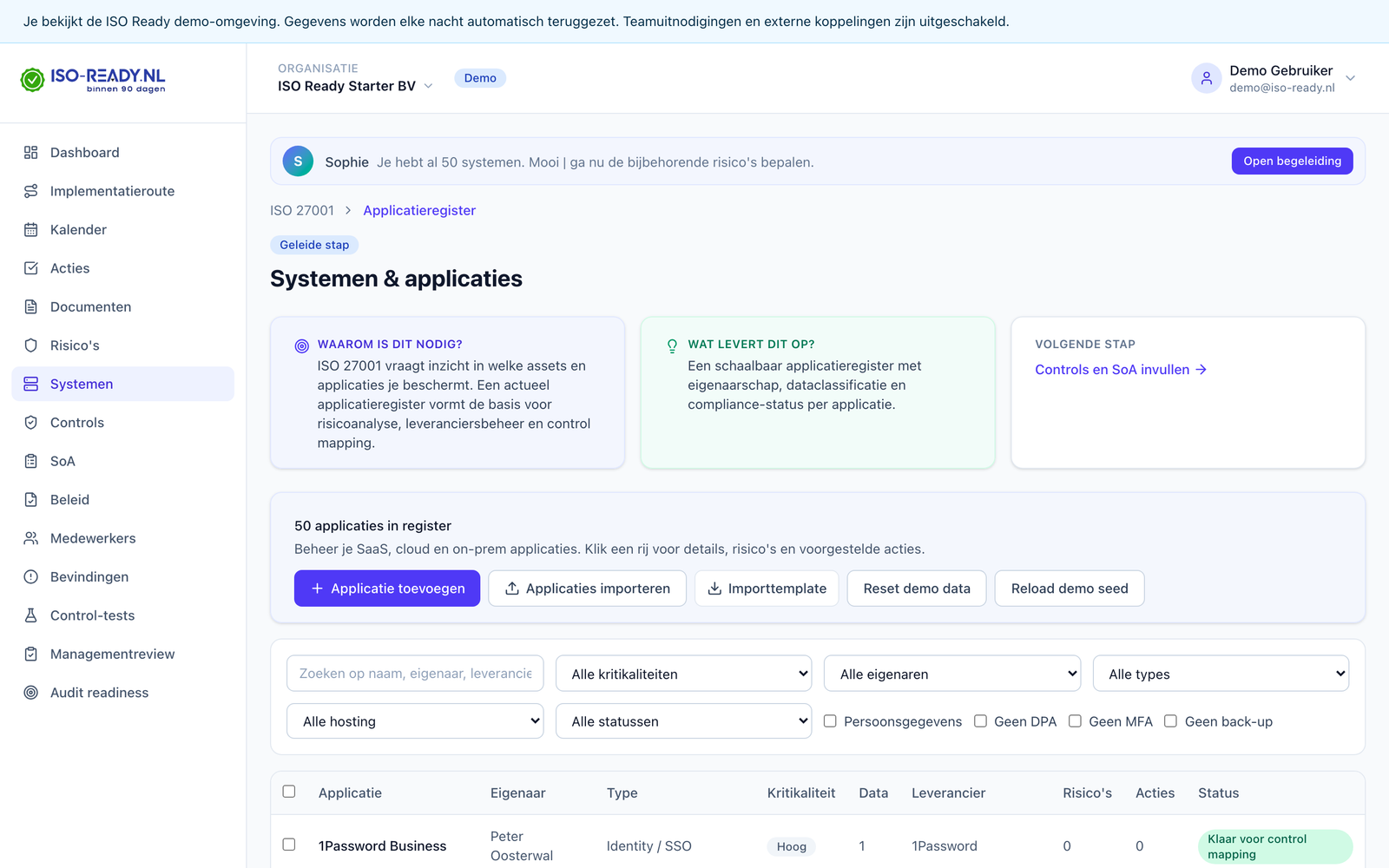Click the ISO 27001 breadcrumb
Image resolution: width=1389 pixels, height=868 pixels.
tap(302, 210)
